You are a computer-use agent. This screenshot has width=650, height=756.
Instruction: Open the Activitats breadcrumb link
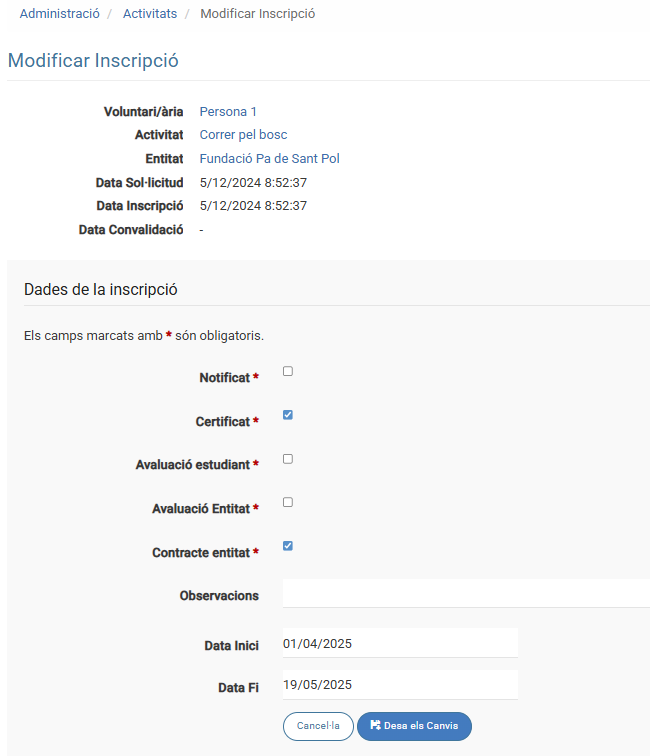click(x=150, y=14)
